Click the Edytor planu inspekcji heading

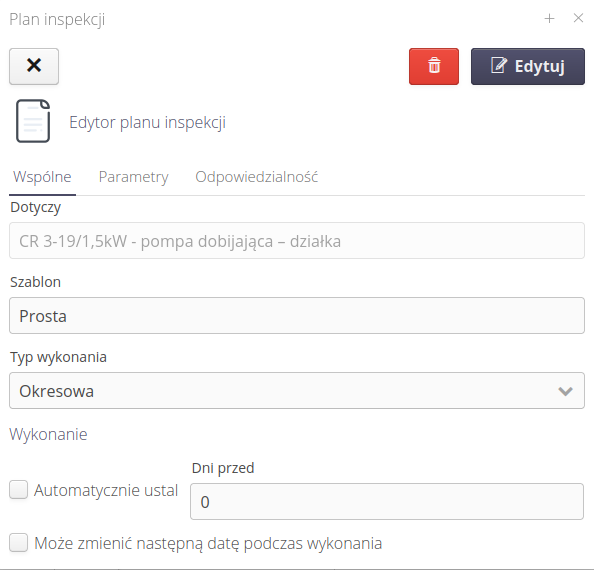[x=147, y=122]
